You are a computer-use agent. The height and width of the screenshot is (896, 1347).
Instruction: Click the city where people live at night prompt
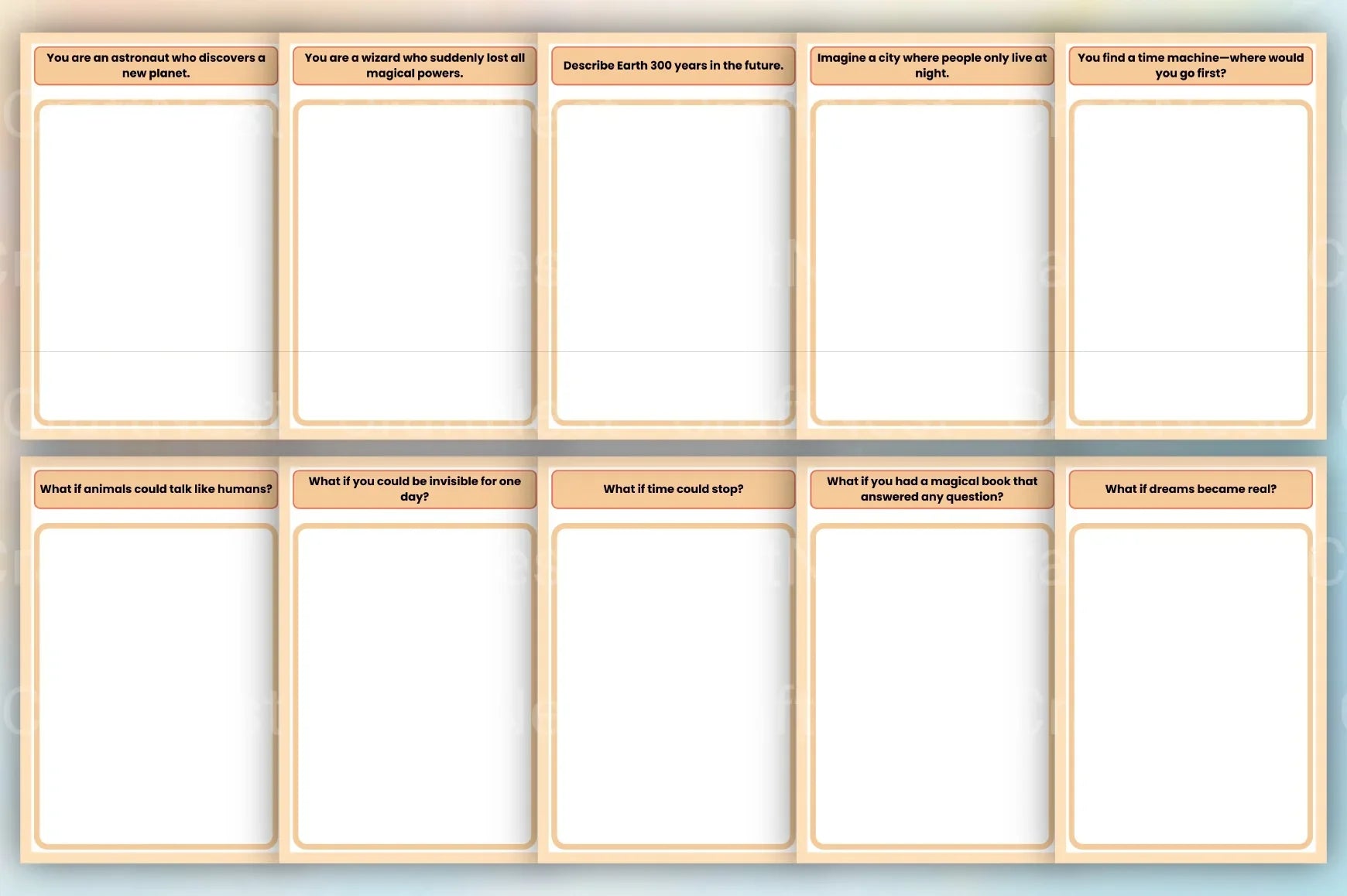point(931,65)
